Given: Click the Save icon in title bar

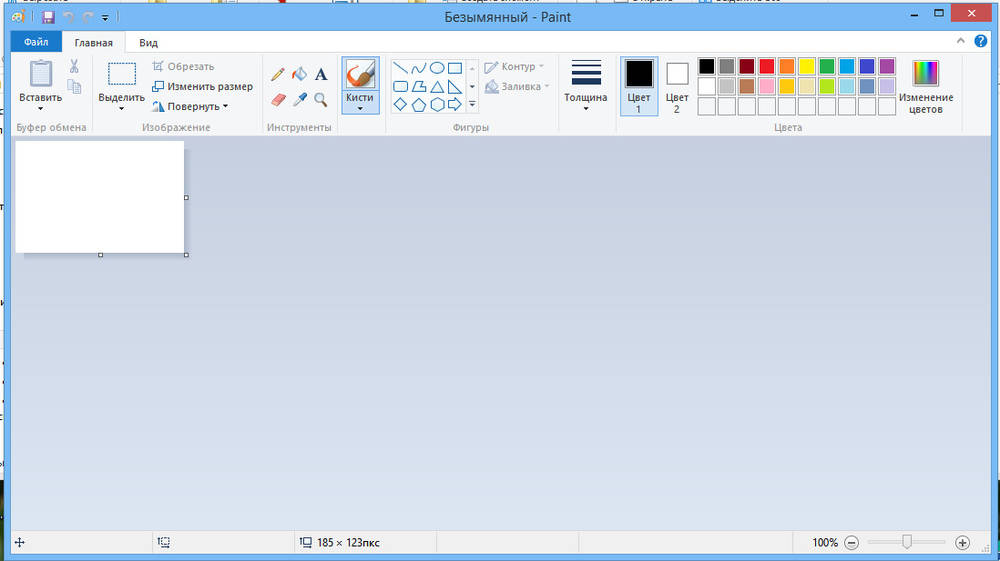Looking at the screenshot, I should coord(48,17).
